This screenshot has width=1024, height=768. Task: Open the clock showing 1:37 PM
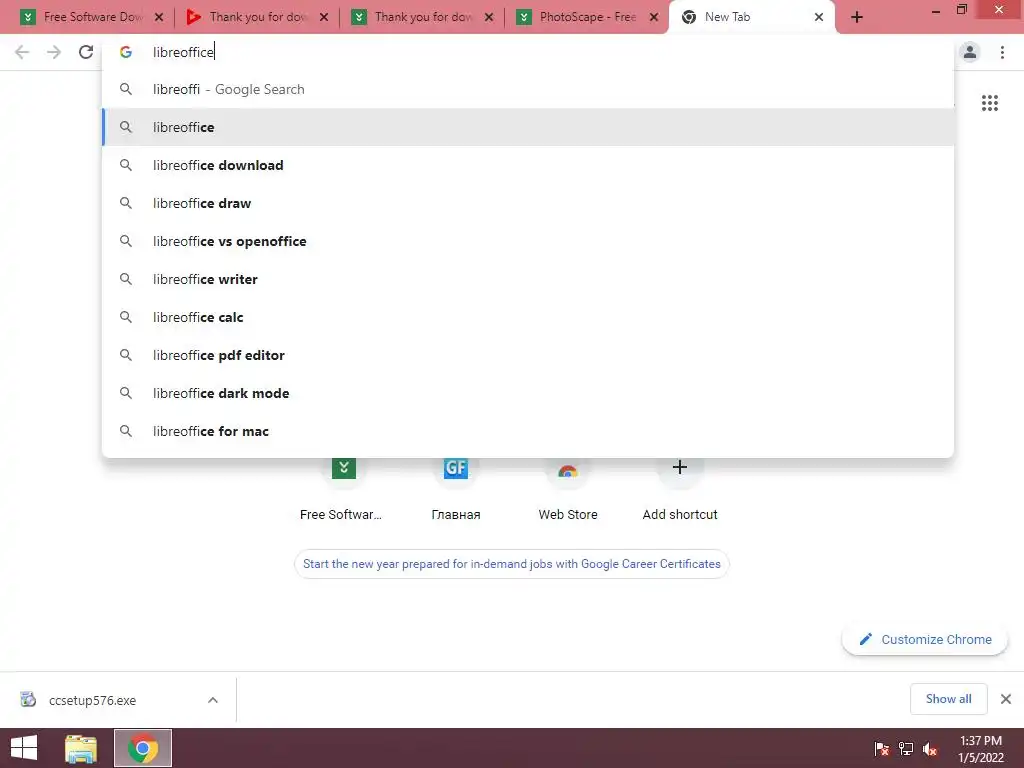click(x=981, y=748)
